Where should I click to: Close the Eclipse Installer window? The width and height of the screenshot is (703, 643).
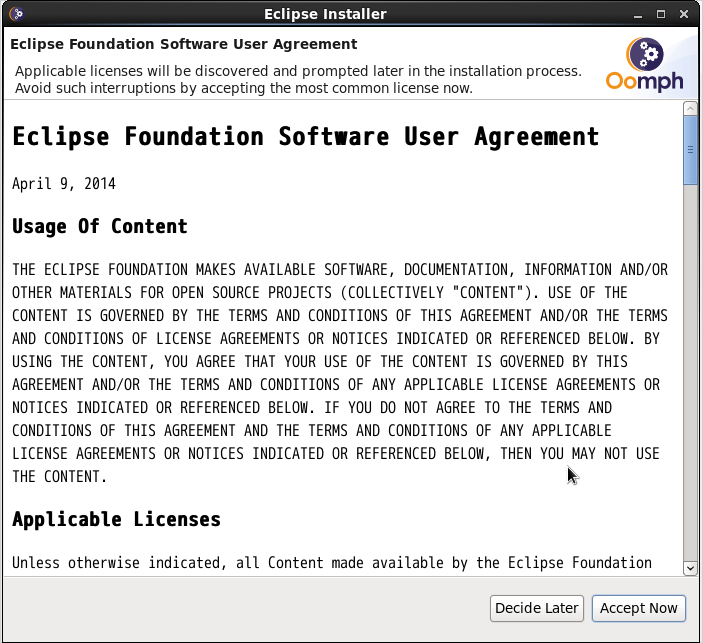tap(684, 14)
